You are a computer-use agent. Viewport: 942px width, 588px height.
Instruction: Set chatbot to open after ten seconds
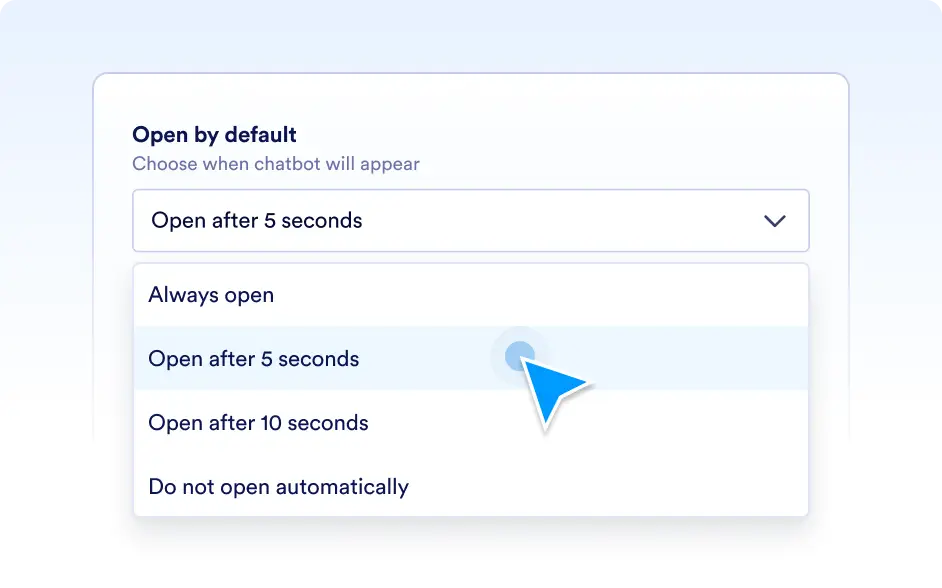pyautogui.click(x=470, y=422)
